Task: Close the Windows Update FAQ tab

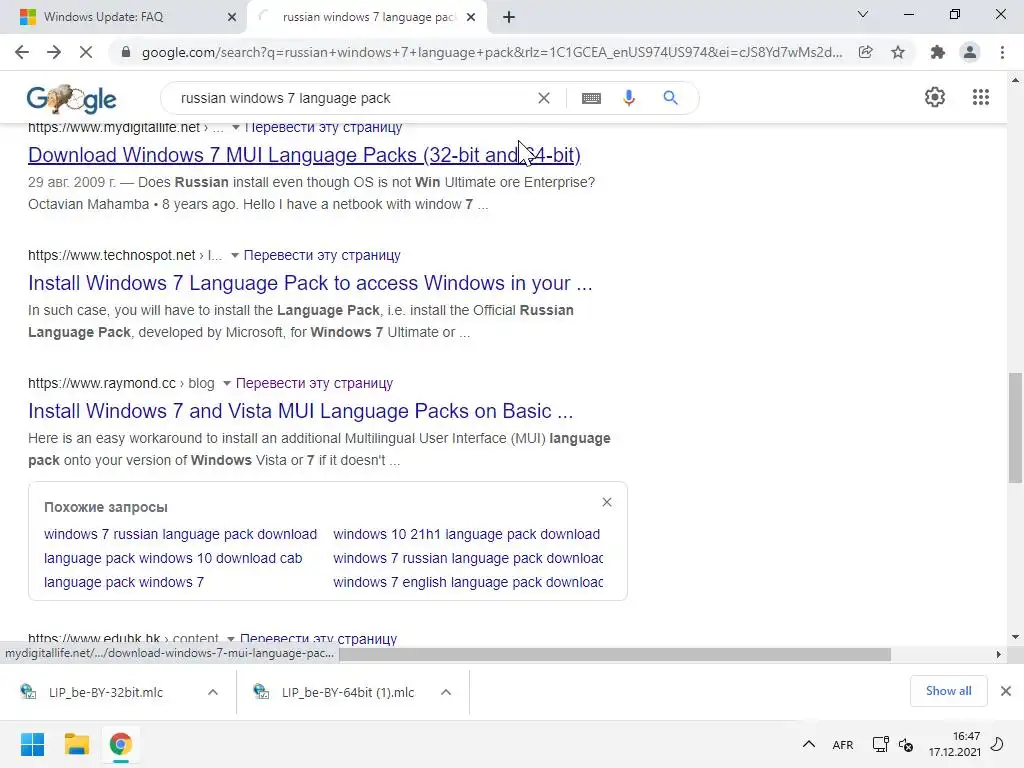Action: point(231,17)
